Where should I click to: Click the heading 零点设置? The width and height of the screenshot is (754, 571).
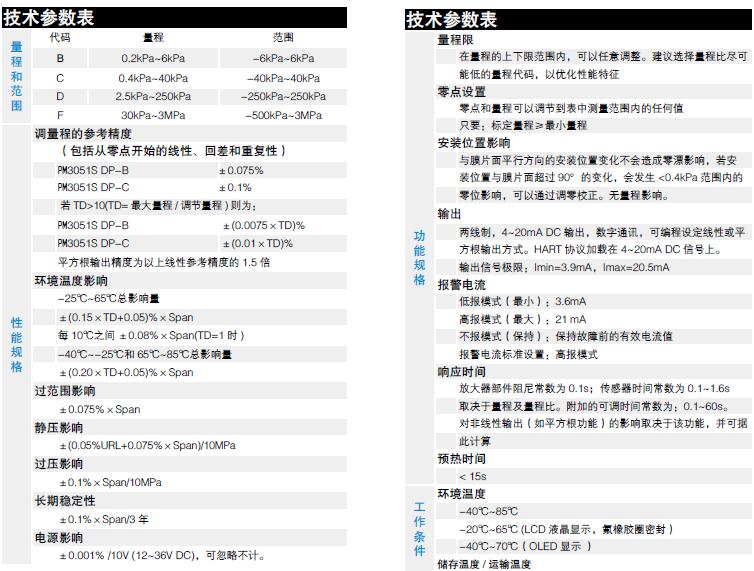[462, 91]
